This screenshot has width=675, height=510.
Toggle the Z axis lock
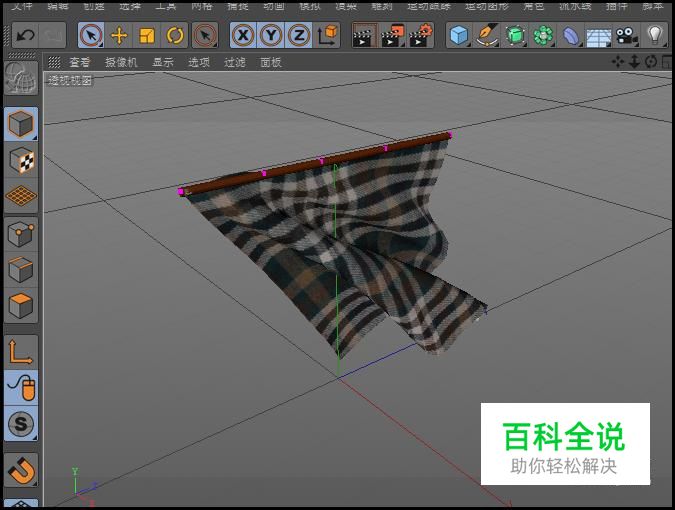click(298, 35)
